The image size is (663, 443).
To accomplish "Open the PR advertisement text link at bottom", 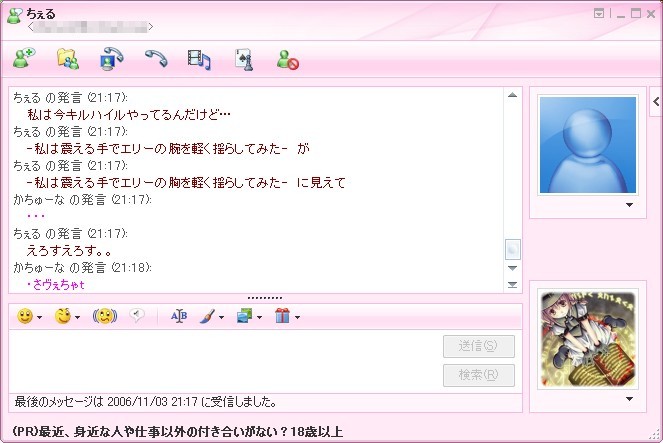I will coord(178,432).
